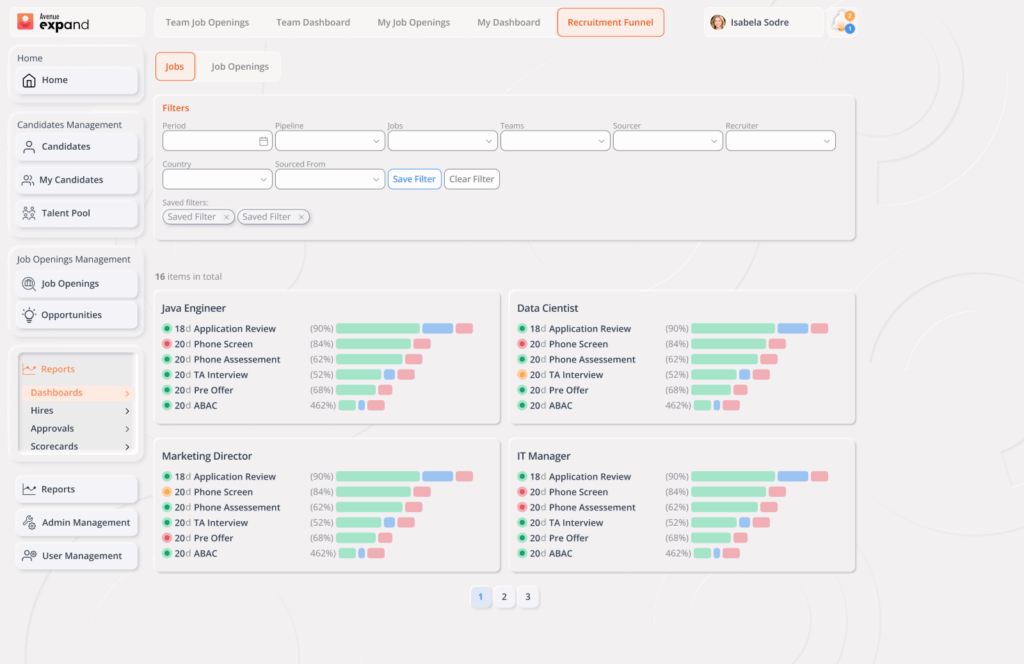The height and width of the screenshot is (664, 1024).
Task: Click the calendar icon in Period field
Action: 263,142
